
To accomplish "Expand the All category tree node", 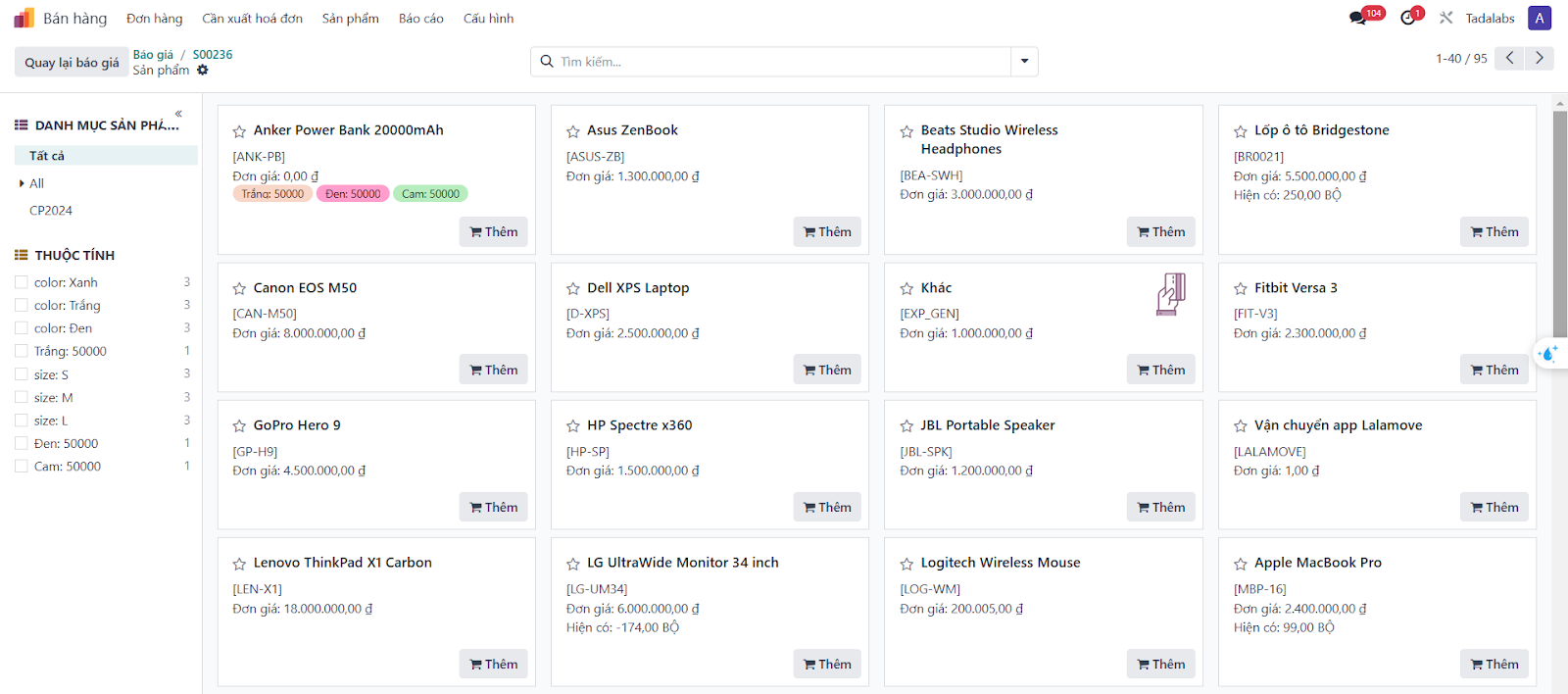I will [x=22, y=183].
